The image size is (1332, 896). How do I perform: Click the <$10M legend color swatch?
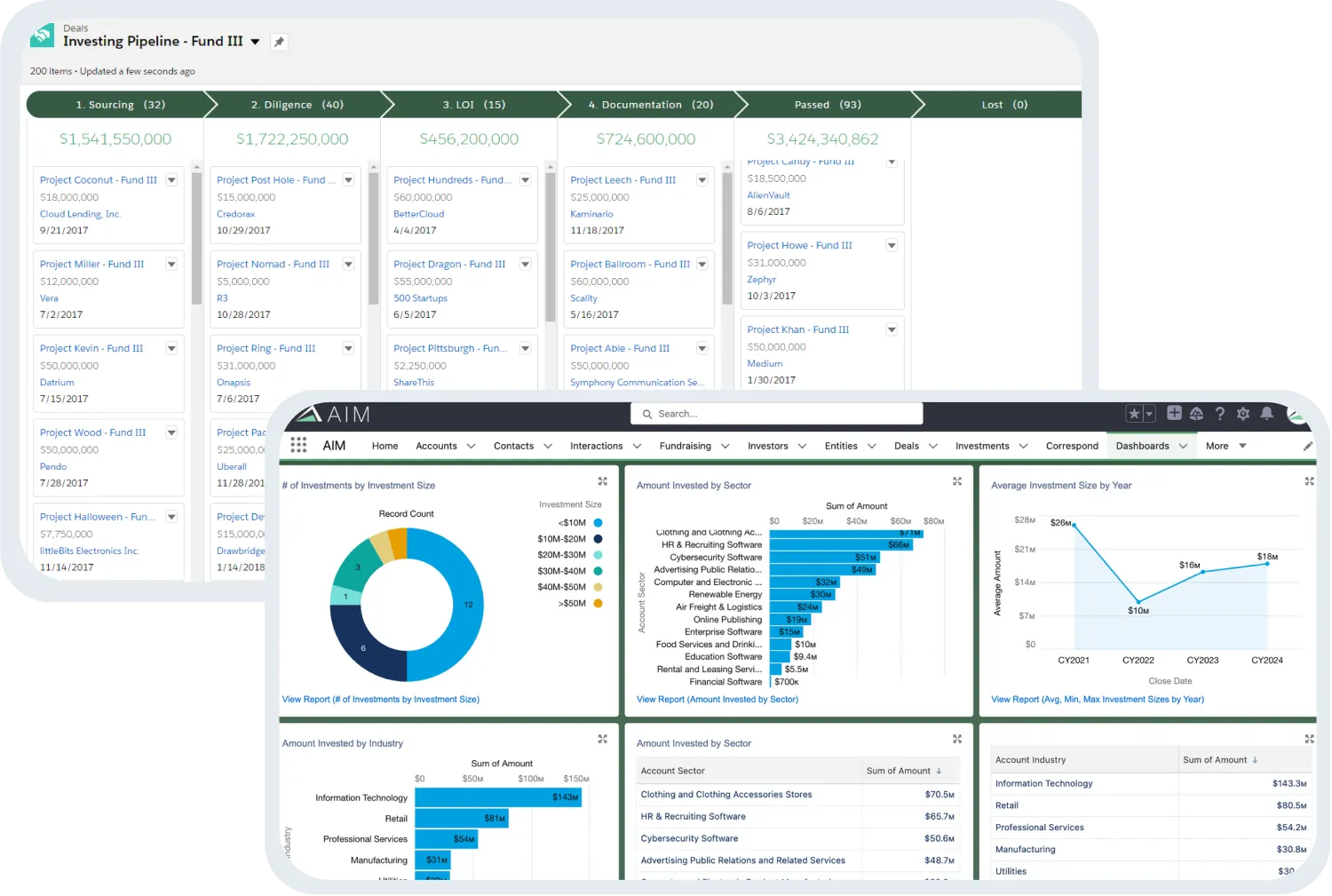(598, 523)
